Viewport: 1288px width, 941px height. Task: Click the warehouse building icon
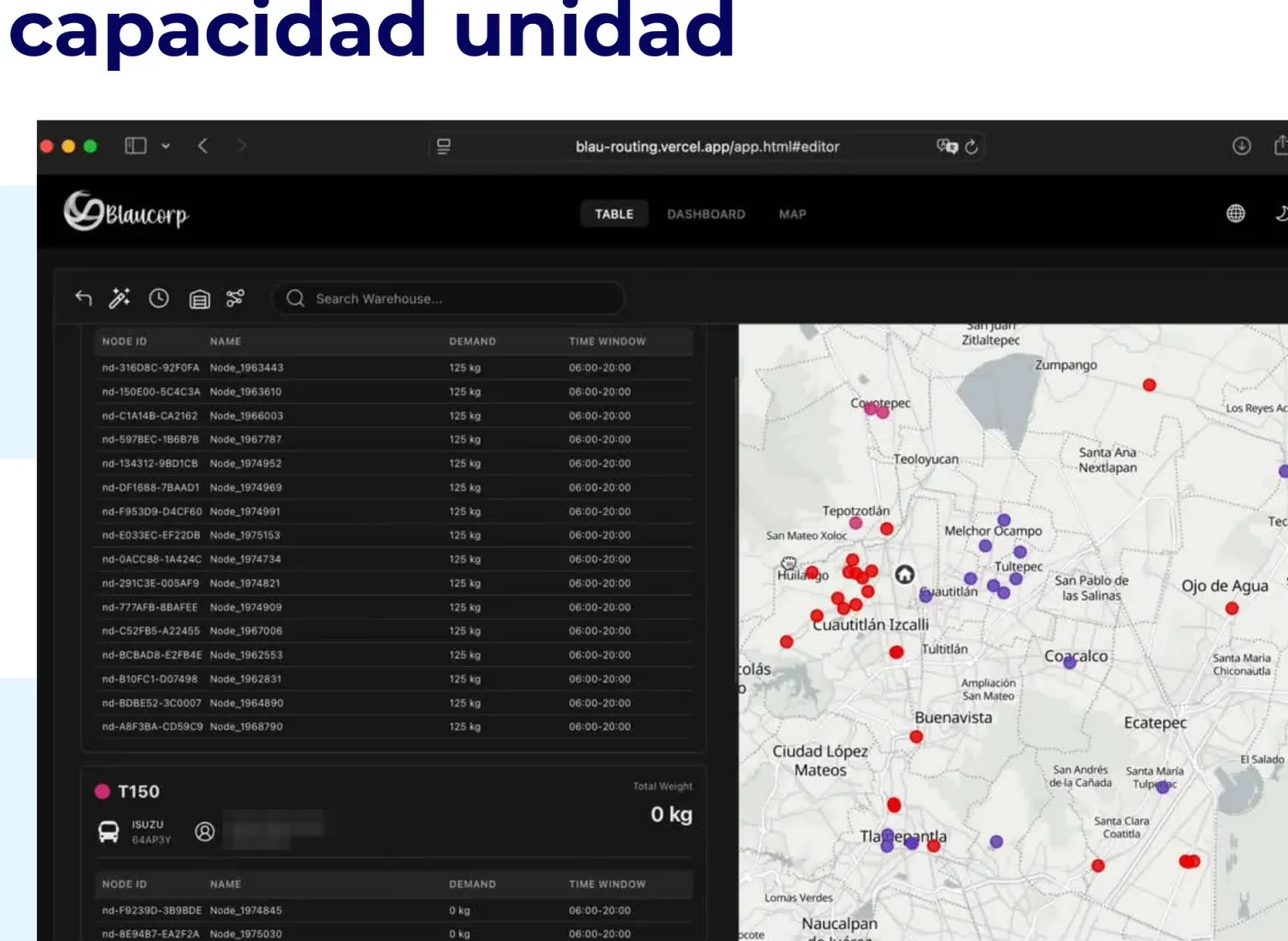[x=199, y=299]
